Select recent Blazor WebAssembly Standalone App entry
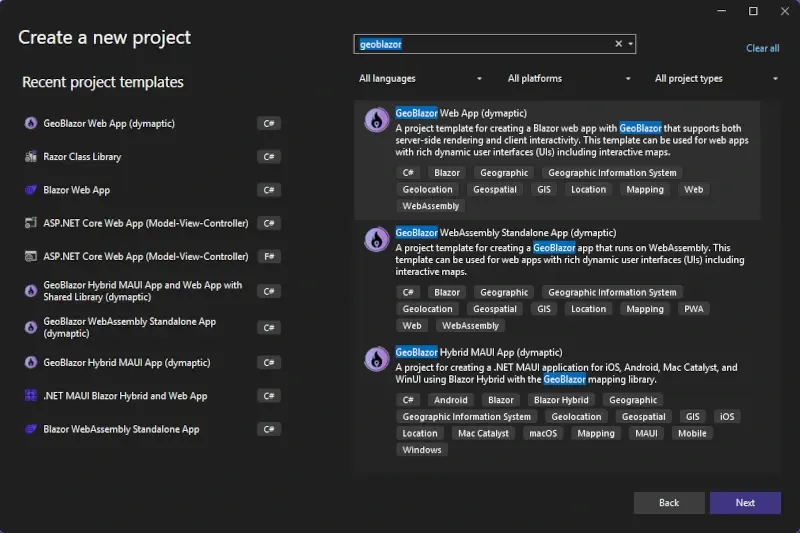Viewport: 800px width, 533px height. coord(121,429)
